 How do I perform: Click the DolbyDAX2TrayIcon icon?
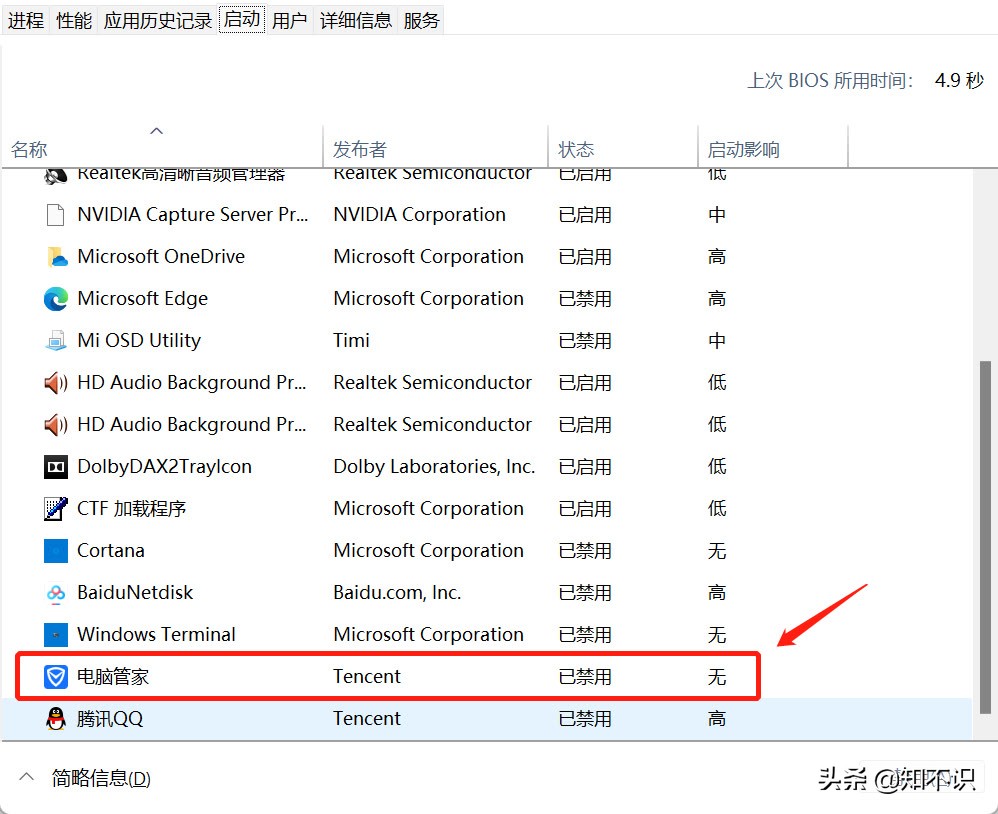pos(56,466)
